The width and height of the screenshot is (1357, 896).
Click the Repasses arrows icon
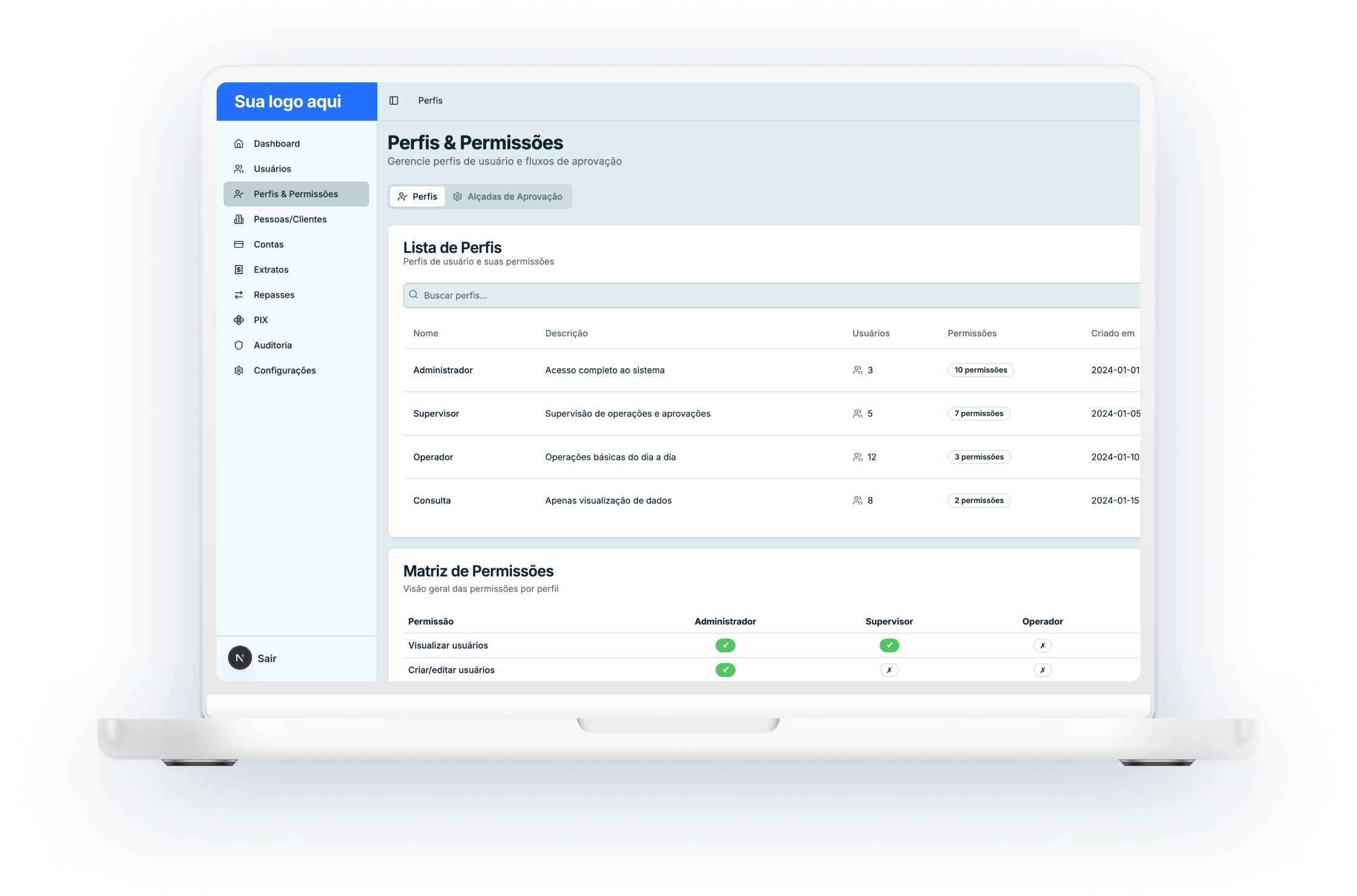pyautogui.click(x=239, y=295)
